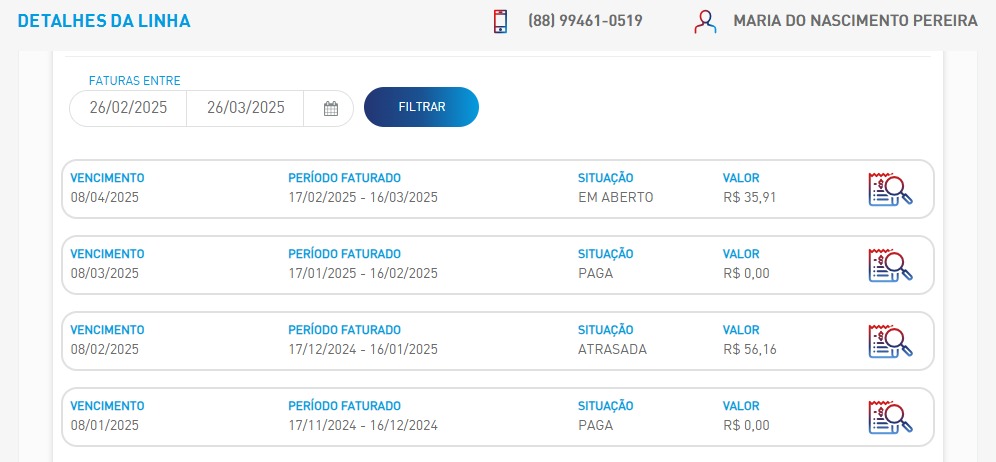Click due date 08/01/2025 in last row
This screenshot has height=462, width=996.
coord(104,426)
